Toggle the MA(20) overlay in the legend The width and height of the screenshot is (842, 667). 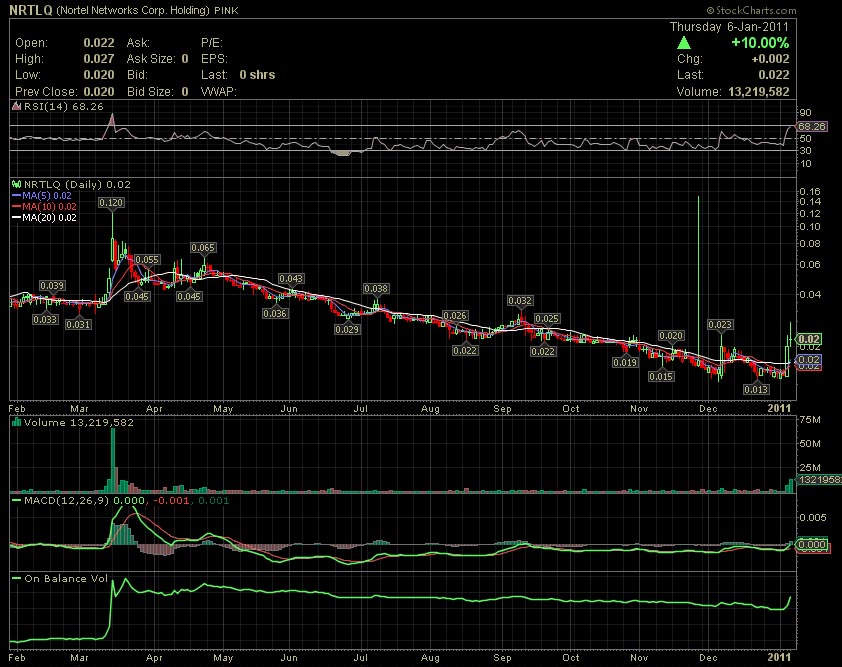click(x=43, y=218)
